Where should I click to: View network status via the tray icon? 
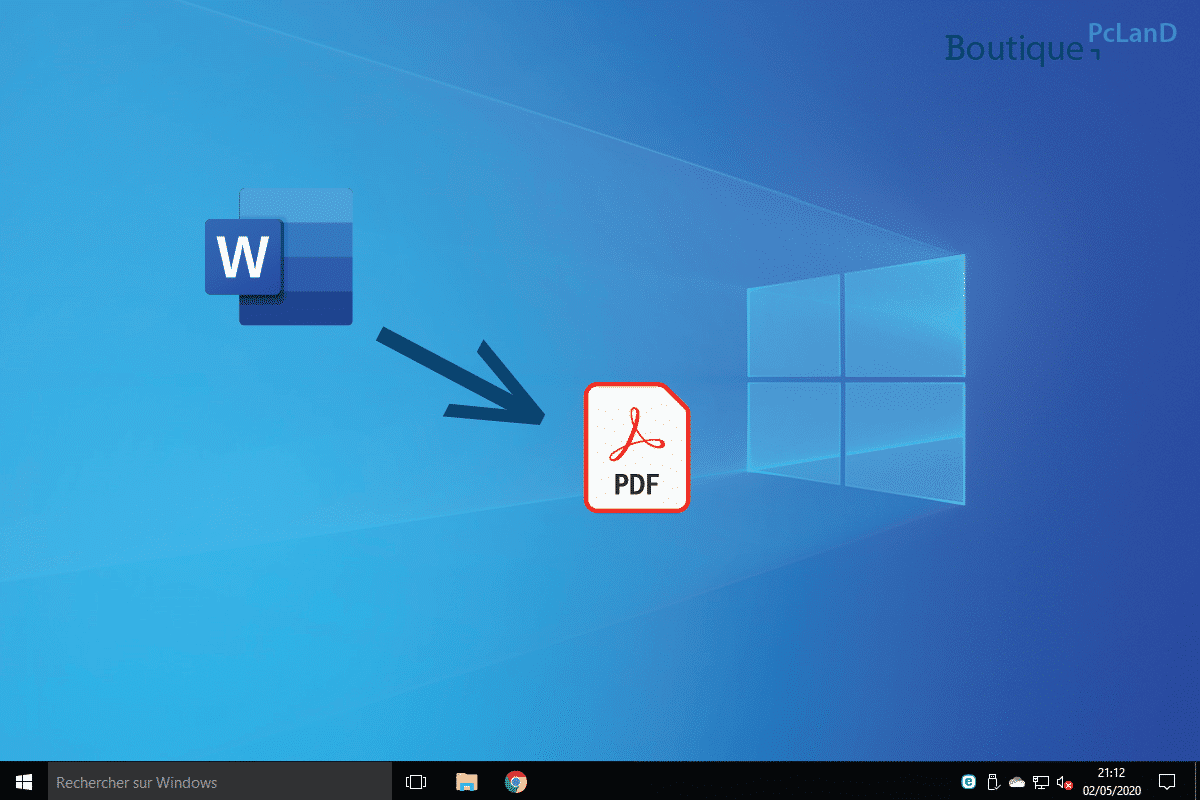(x=1040, y=781)
